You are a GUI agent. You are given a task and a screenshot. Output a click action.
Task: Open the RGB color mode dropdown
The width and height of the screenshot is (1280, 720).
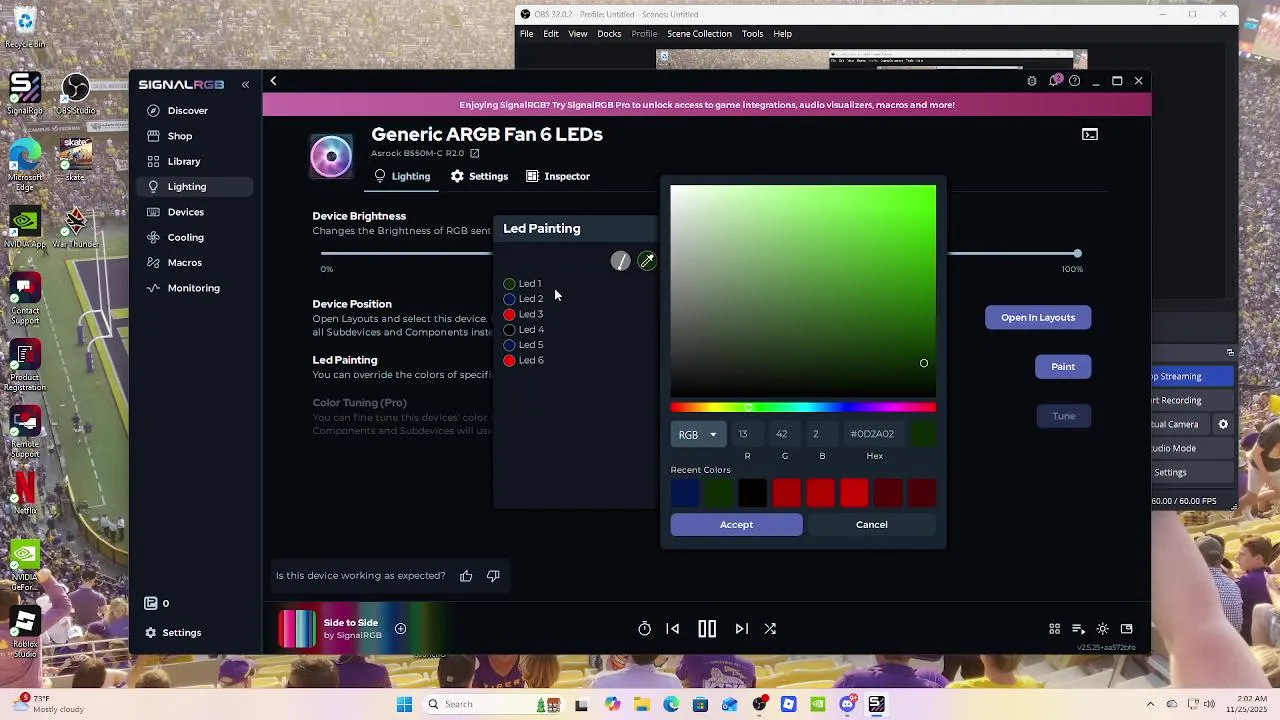(697, 434)
